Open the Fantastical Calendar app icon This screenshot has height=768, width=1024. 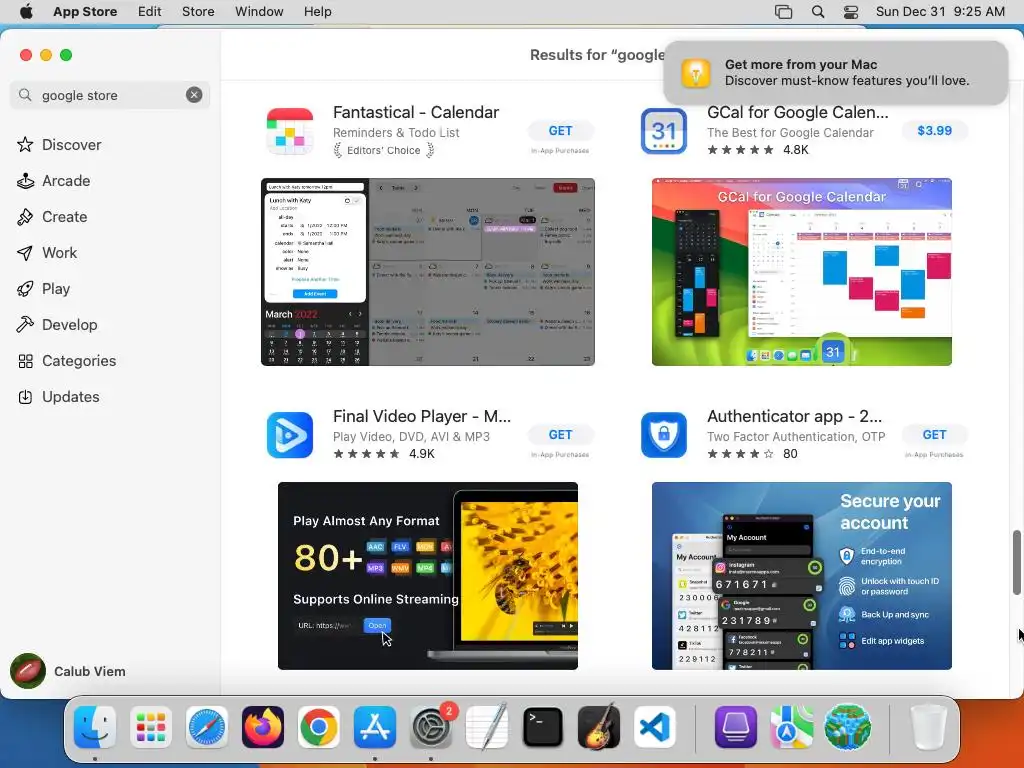[x=290, y=131]
